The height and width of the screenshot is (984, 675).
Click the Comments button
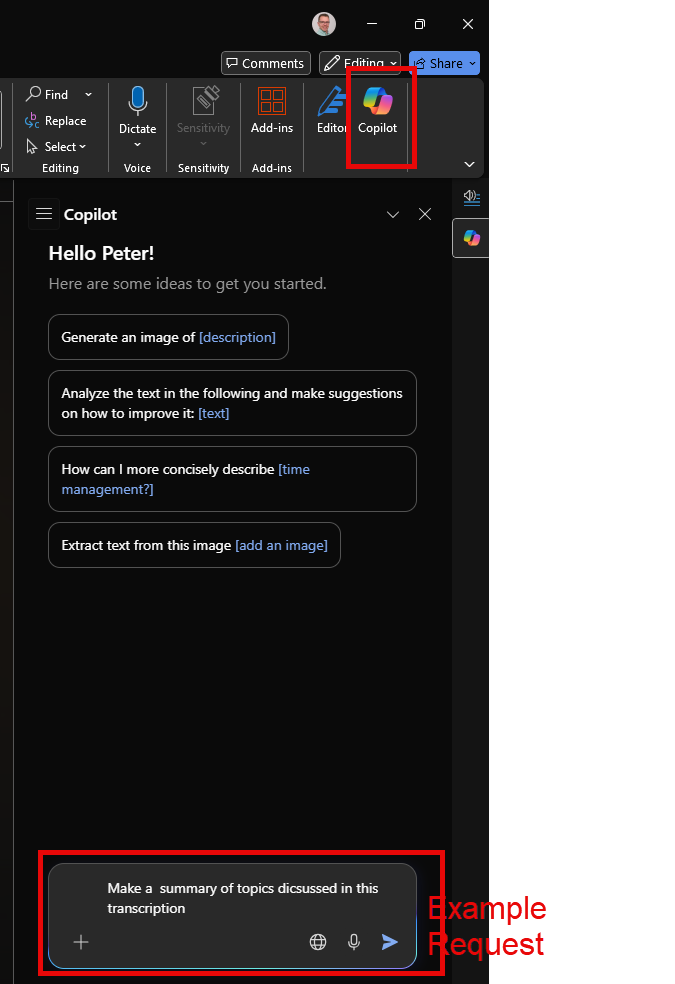263,63
